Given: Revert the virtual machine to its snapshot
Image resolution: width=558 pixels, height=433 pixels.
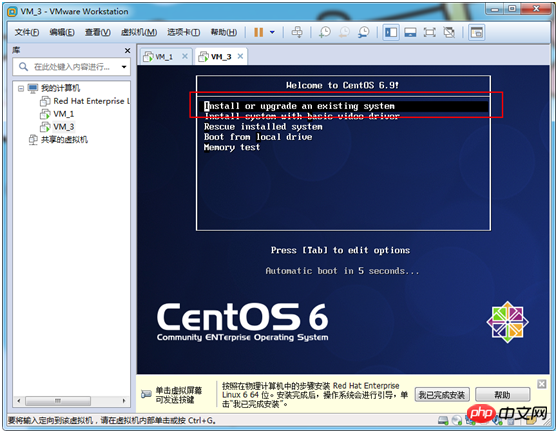Looking at the screenshot, I should point(344,32).
